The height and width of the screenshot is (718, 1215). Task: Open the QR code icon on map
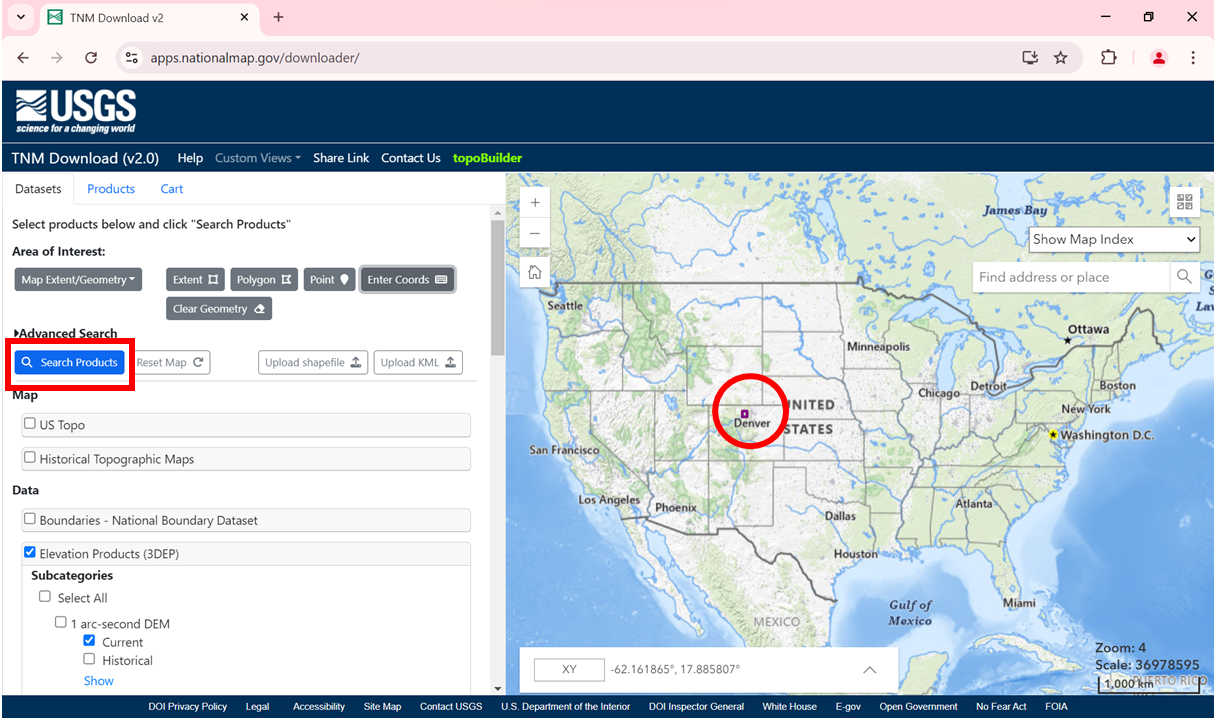click(x=1185, y=202)
